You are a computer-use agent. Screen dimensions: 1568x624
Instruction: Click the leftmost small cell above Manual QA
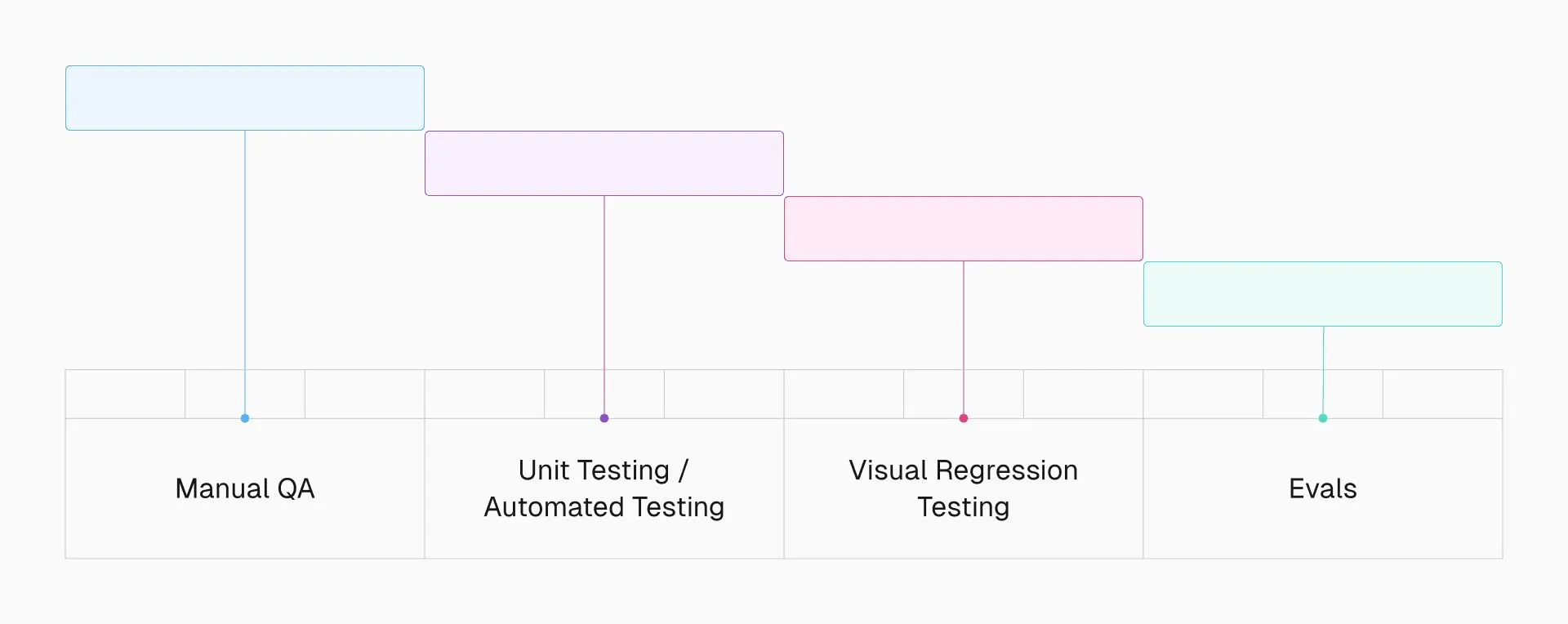pos(125,394)
